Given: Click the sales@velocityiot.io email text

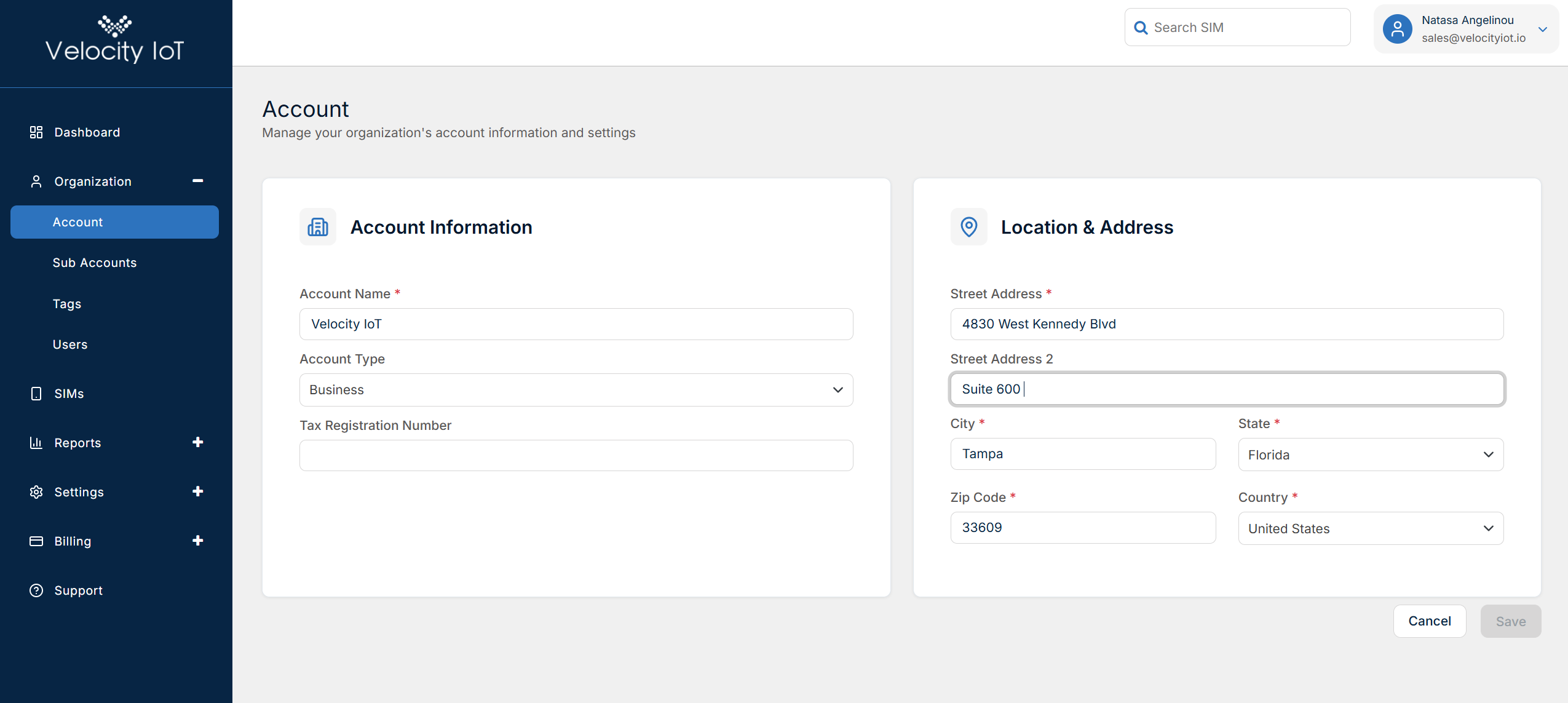Looking at the screenshot, I should [x=1473, y=38].
